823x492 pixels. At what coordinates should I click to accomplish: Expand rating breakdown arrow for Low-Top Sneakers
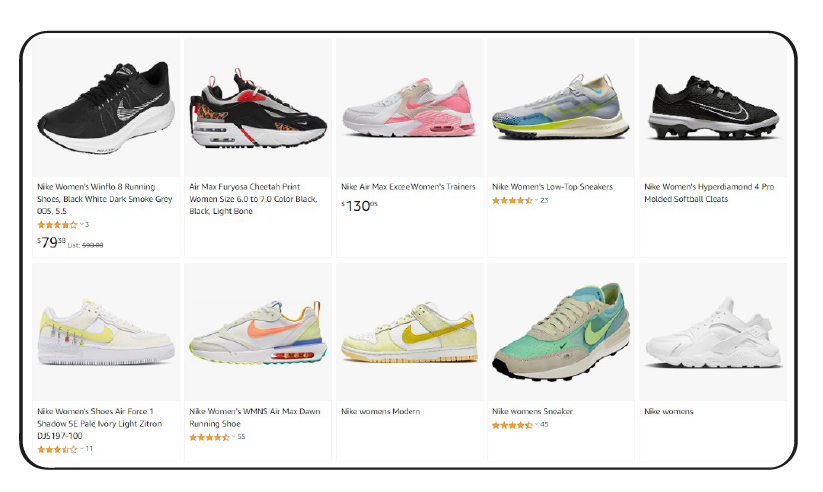point(536,200)
